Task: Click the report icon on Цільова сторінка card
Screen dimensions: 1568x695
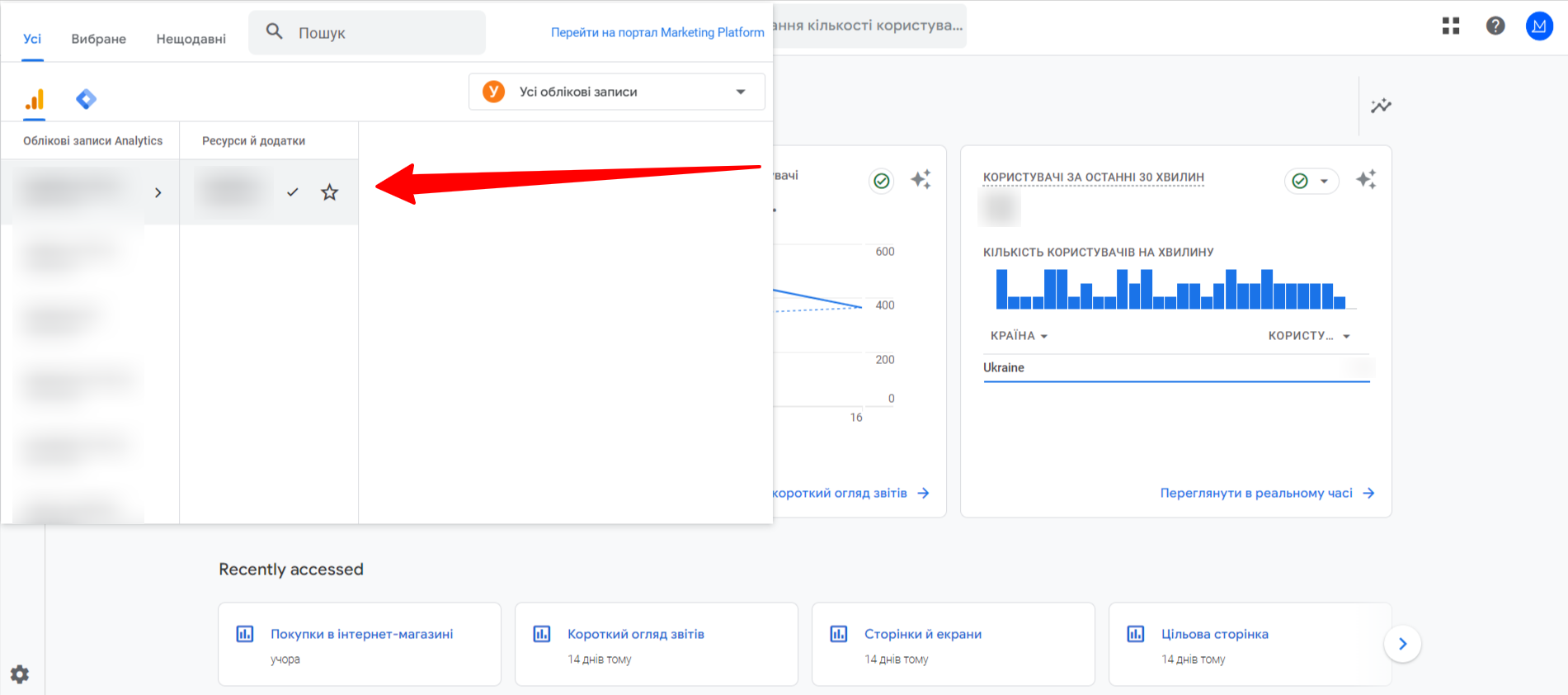Action: [1136, 634]
